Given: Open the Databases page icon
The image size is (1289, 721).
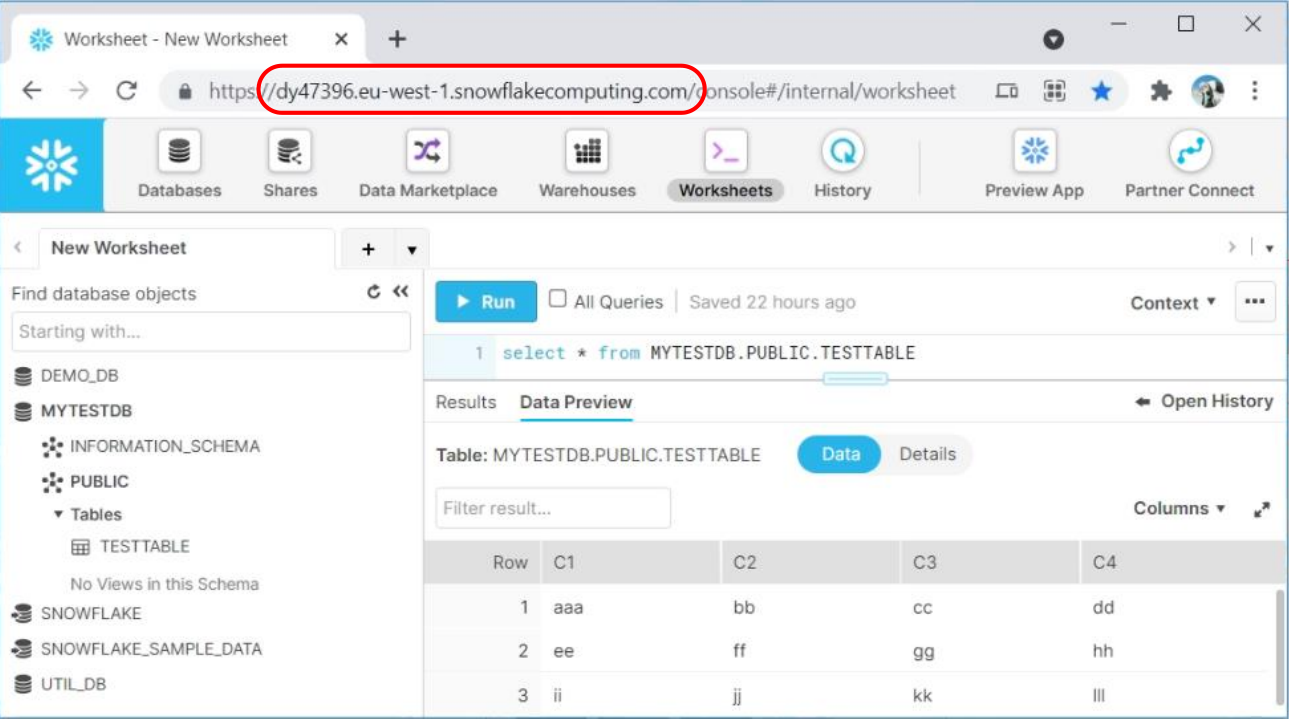Looking at the screenshot, I should pos(180,153).
